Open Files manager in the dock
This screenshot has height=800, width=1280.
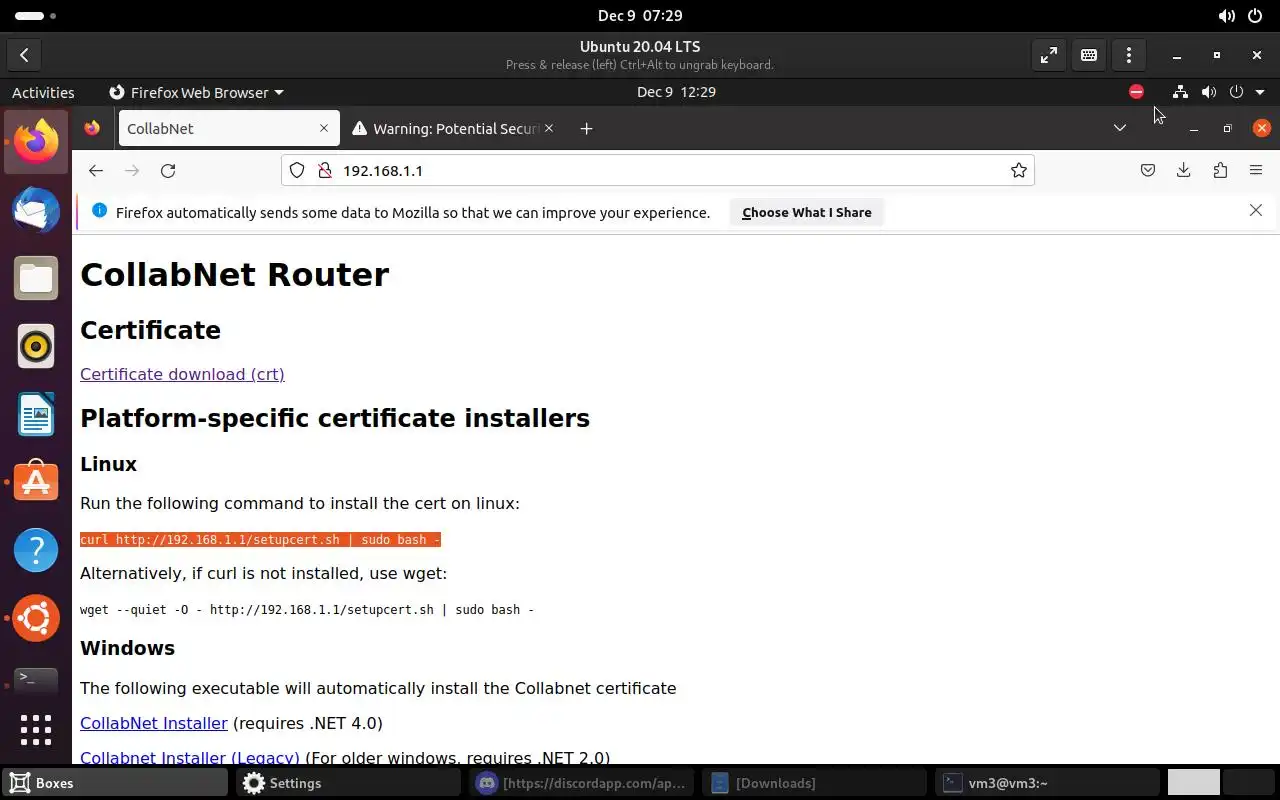36,278
